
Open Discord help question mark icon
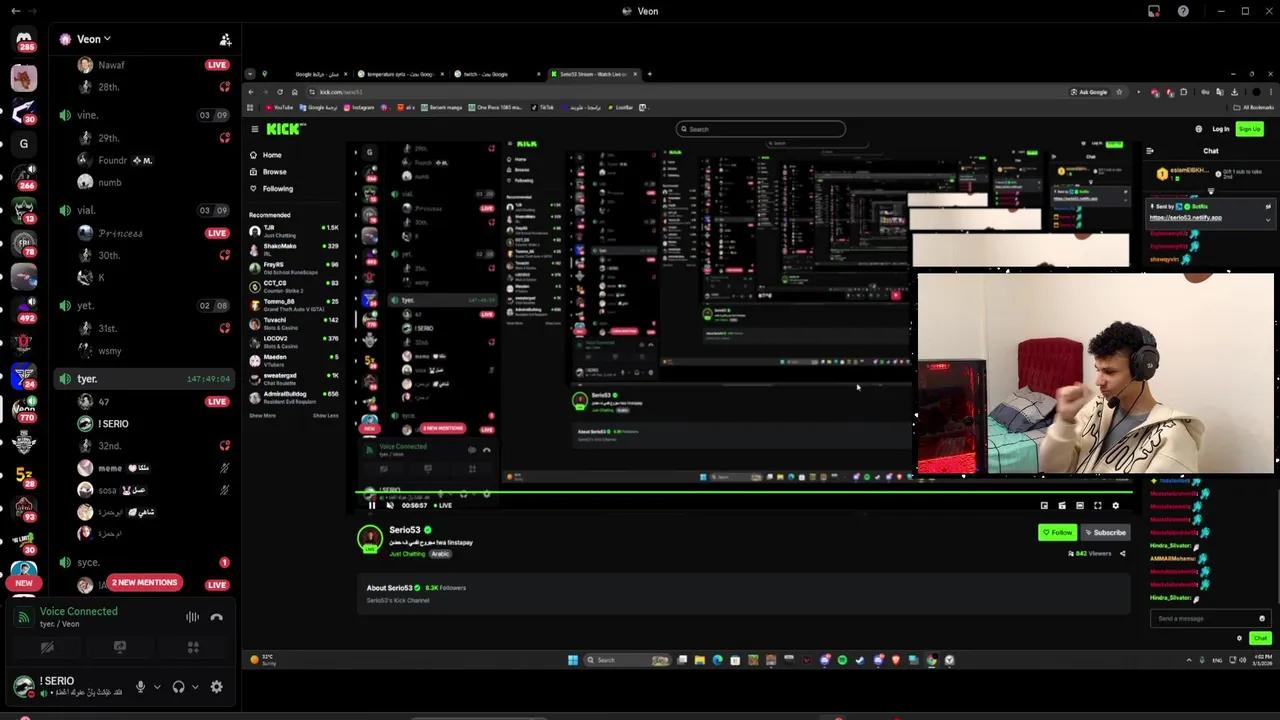1183,11
